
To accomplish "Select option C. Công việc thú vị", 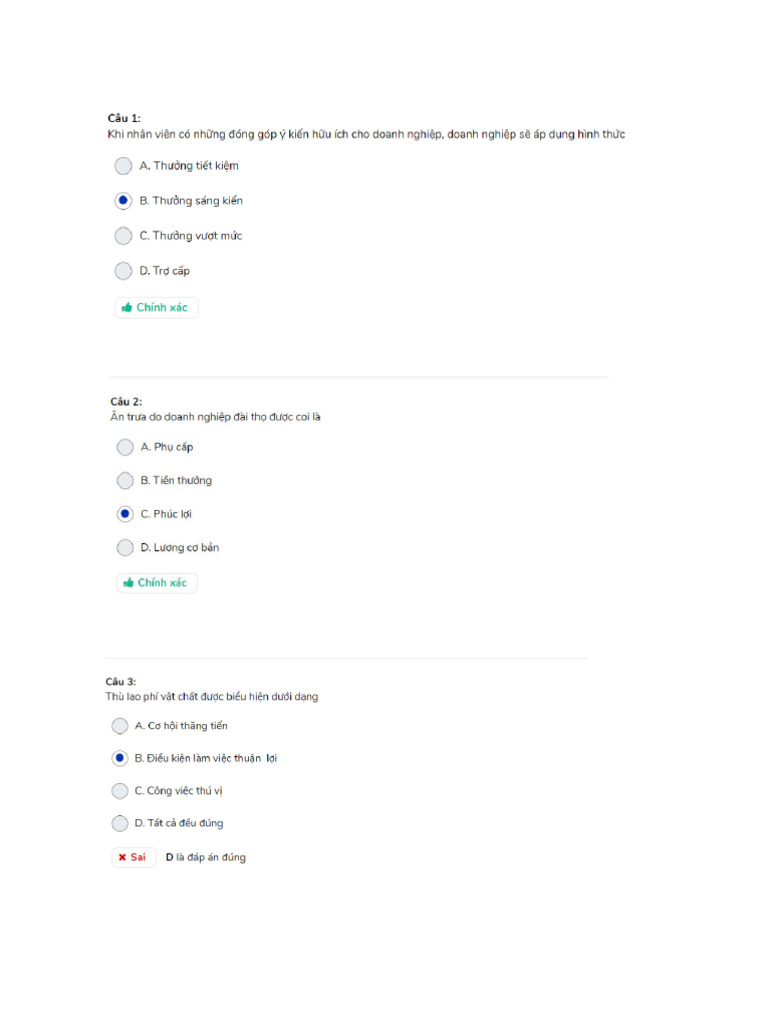I will (120, 791).
